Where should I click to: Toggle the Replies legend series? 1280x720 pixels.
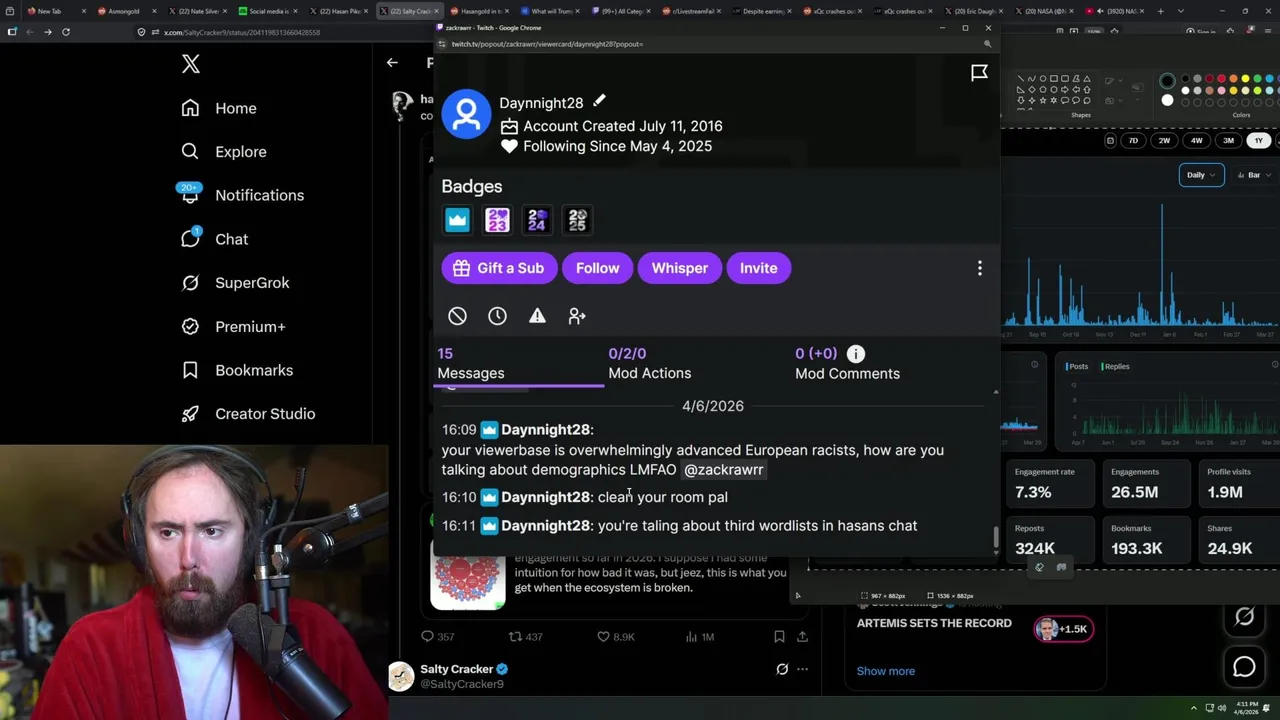tap(1116, 366)
